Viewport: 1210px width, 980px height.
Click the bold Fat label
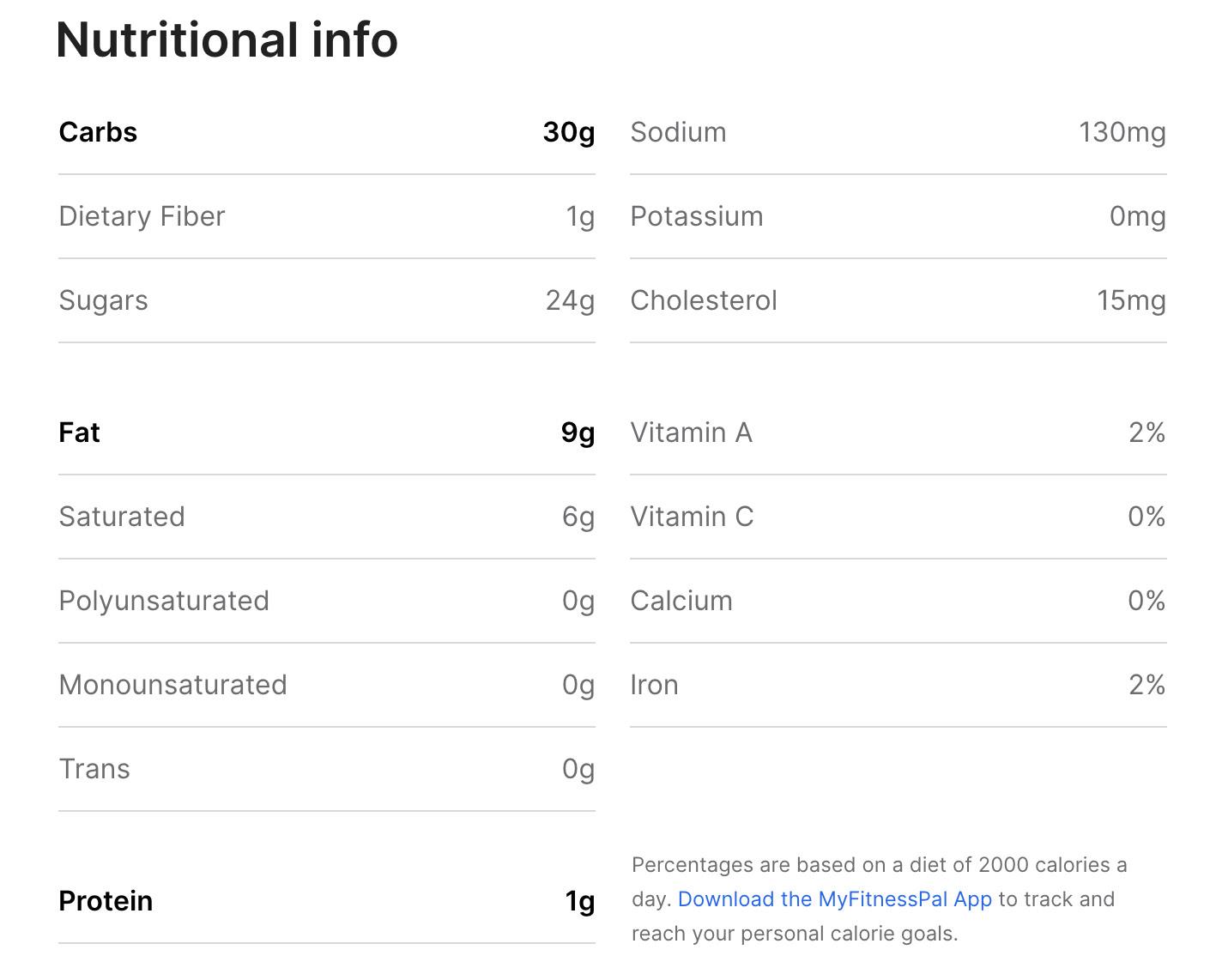click(79, 433)
